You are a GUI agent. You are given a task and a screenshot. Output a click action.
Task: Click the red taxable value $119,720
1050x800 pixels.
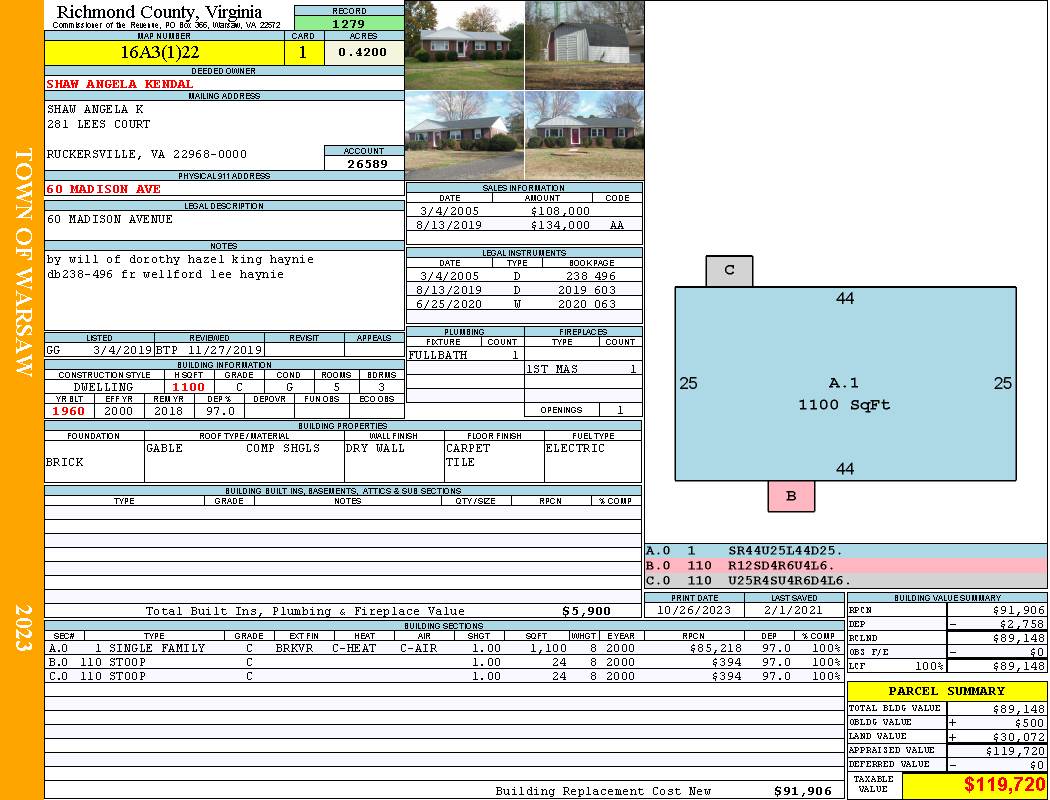[1004, 785]
